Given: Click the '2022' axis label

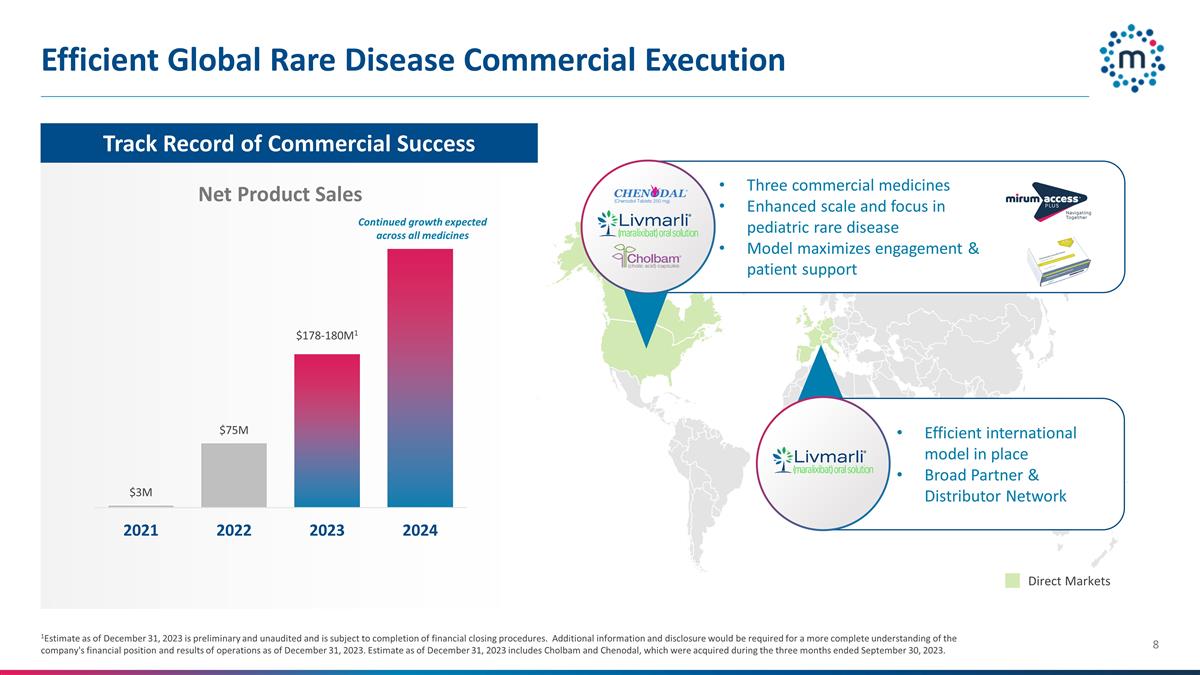Looking at the screenshot, I should (x=234, y=530).
